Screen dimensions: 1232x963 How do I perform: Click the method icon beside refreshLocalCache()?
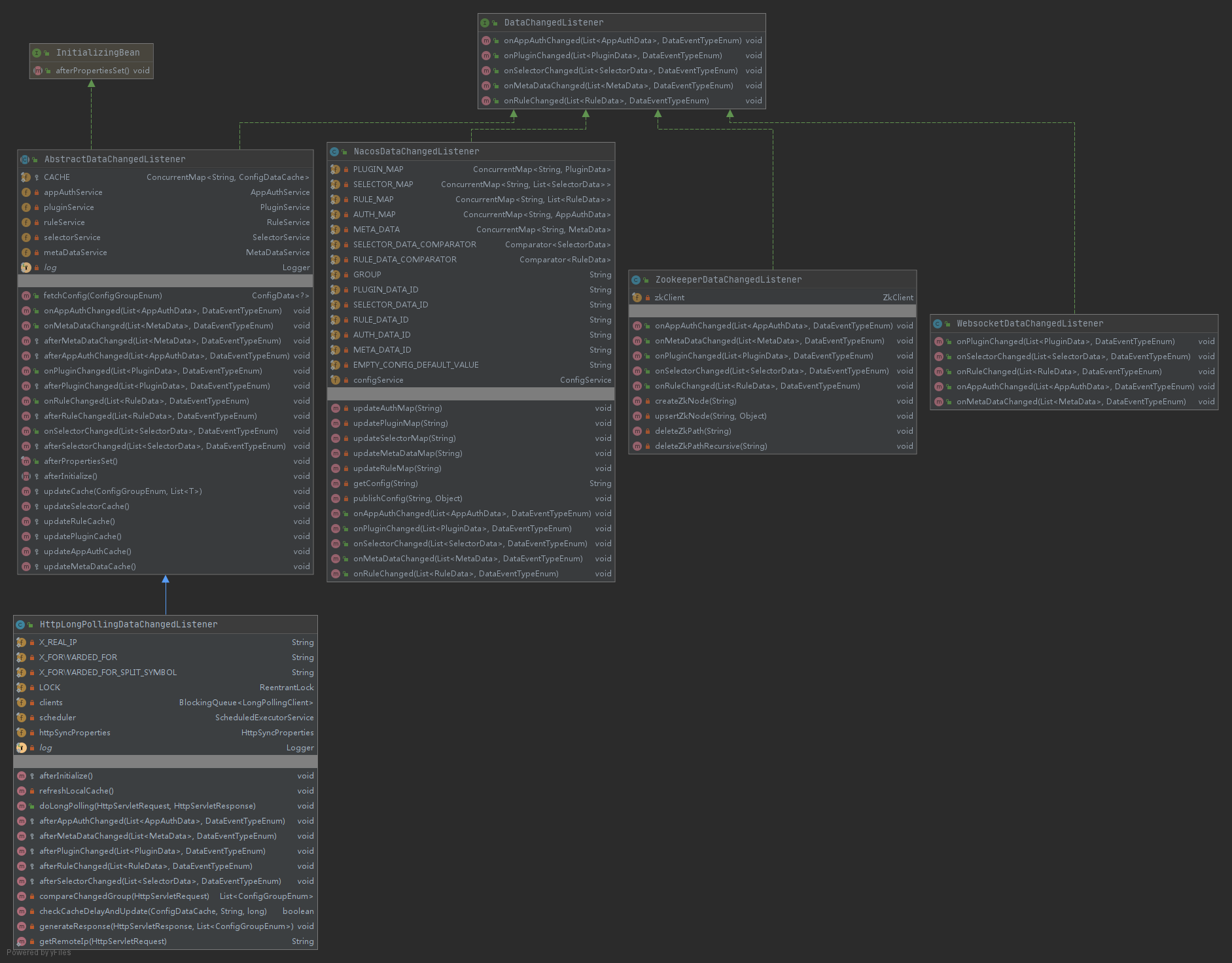tap(22, 791)
